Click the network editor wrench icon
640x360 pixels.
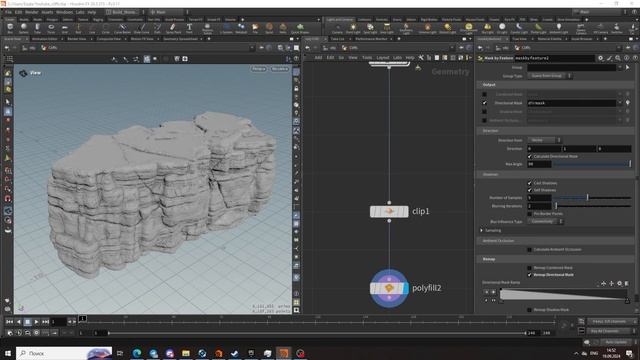421,58
